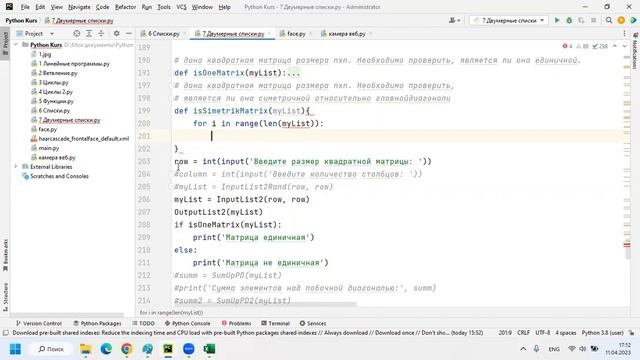
Task: Open File Explorer from the taskbar
Action: click(x=86, y=349)
